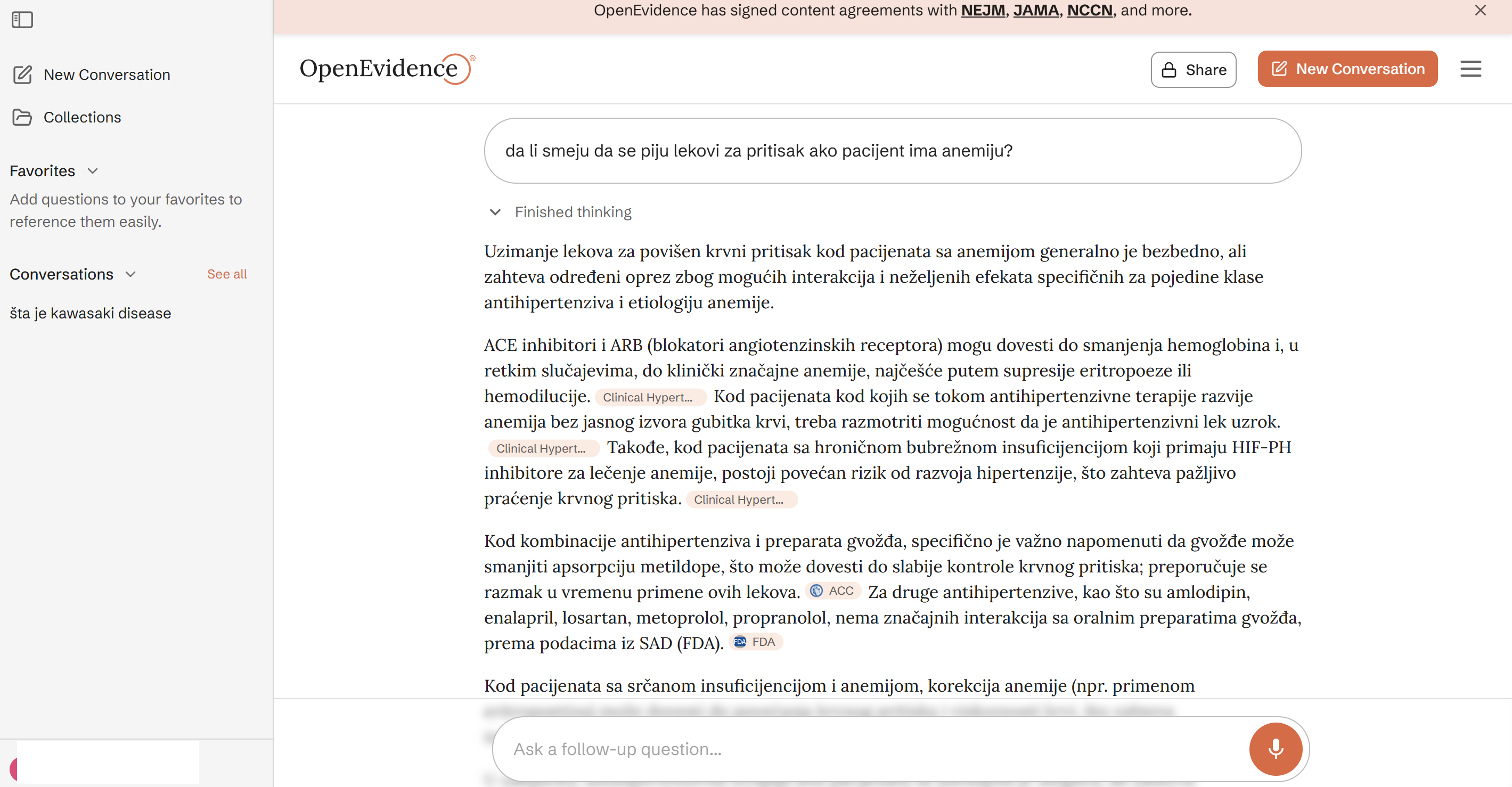Click the microphone voice input button
Image resolution: width=1512 pixels, height=787 pixels.
(x=1275, y=749)
